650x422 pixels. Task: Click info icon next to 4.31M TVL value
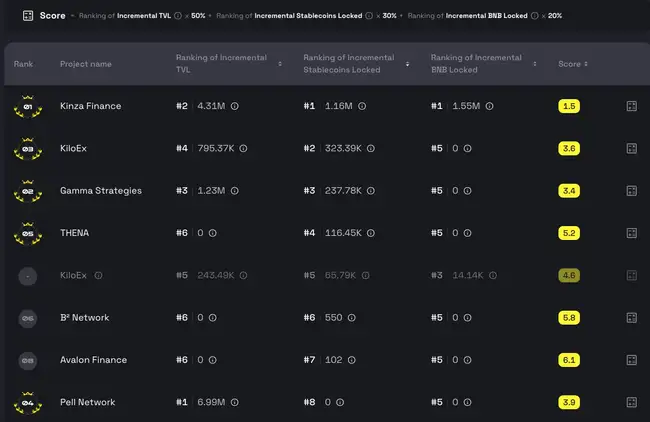click(238, 106)
